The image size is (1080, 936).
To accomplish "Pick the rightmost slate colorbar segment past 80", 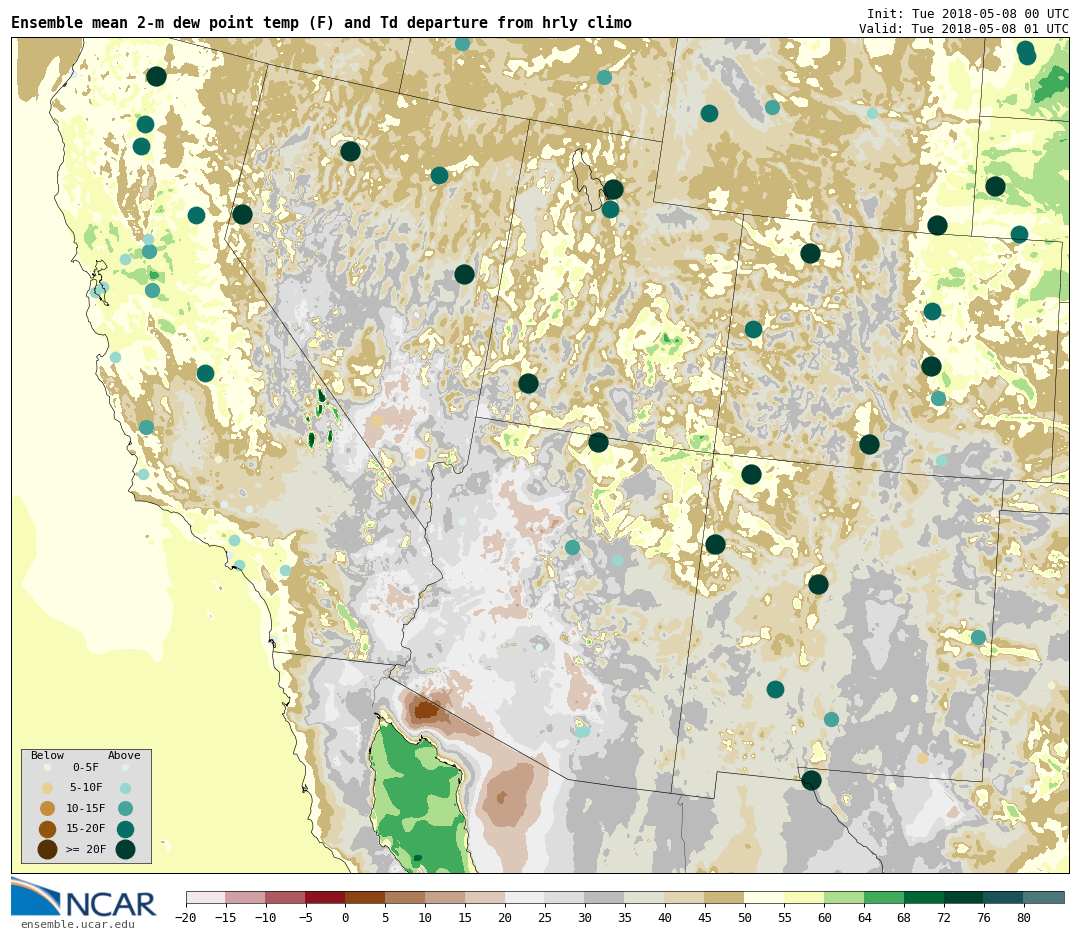I will pyautogui.click(x=1044, y=898).
